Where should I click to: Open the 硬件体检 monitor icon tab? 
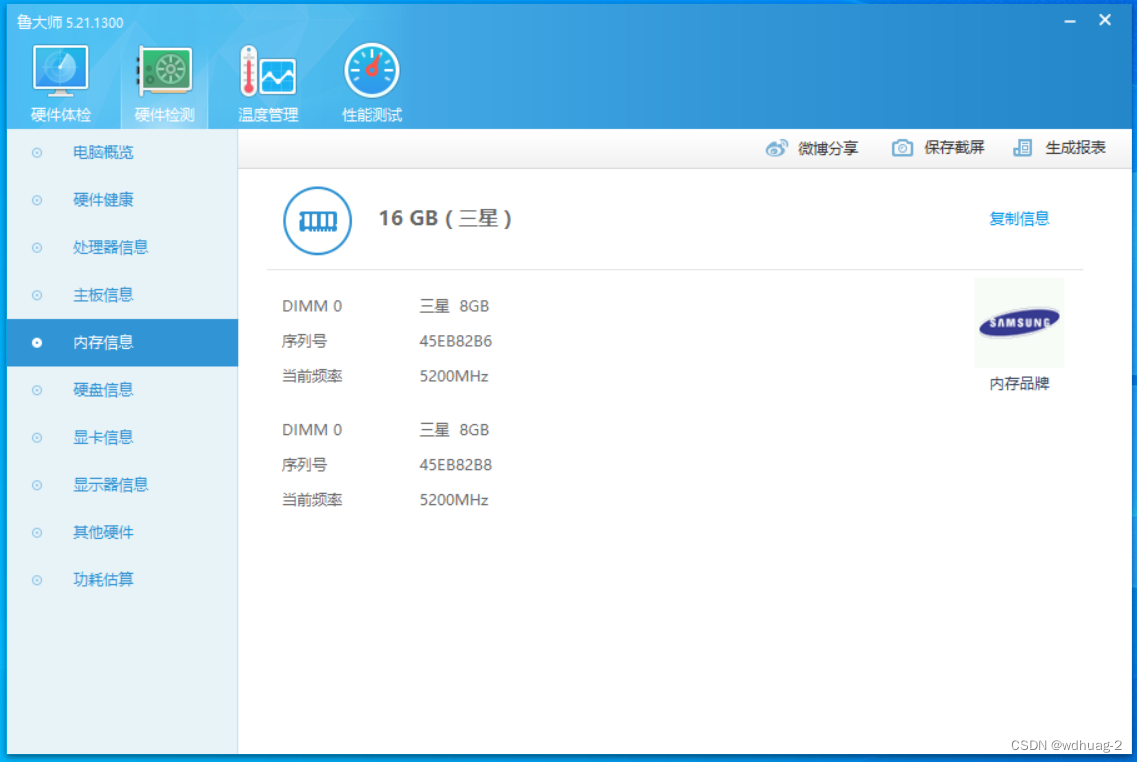coord(60,71)
